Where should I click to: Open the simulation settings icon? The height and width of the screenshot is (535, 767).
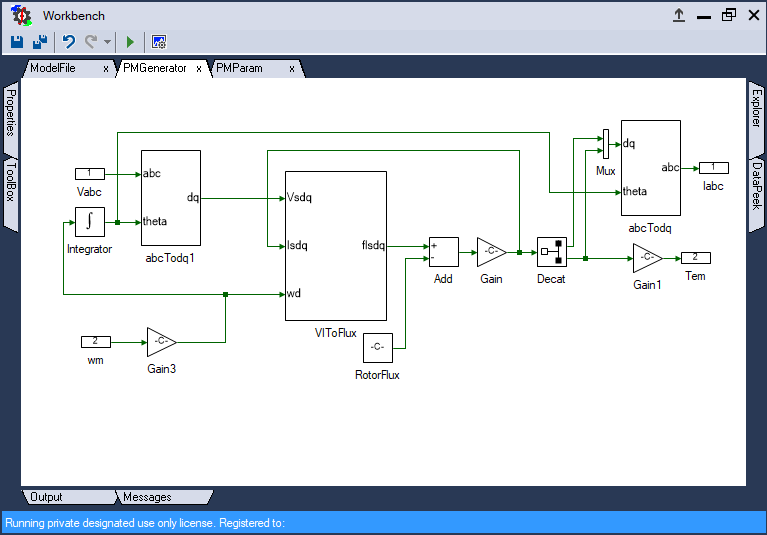point(159,42)
